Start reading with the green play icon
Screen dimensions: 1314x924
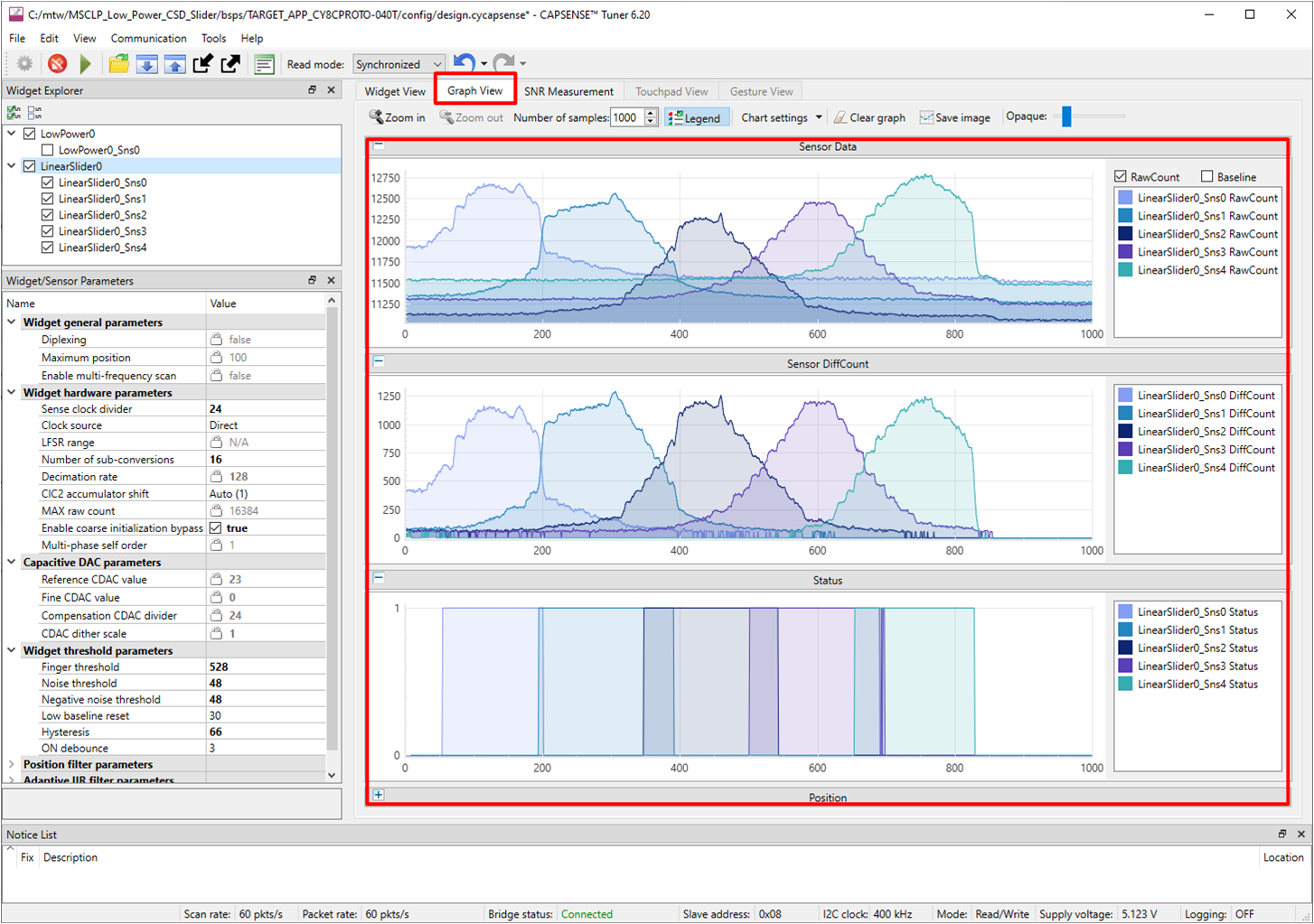86,64
